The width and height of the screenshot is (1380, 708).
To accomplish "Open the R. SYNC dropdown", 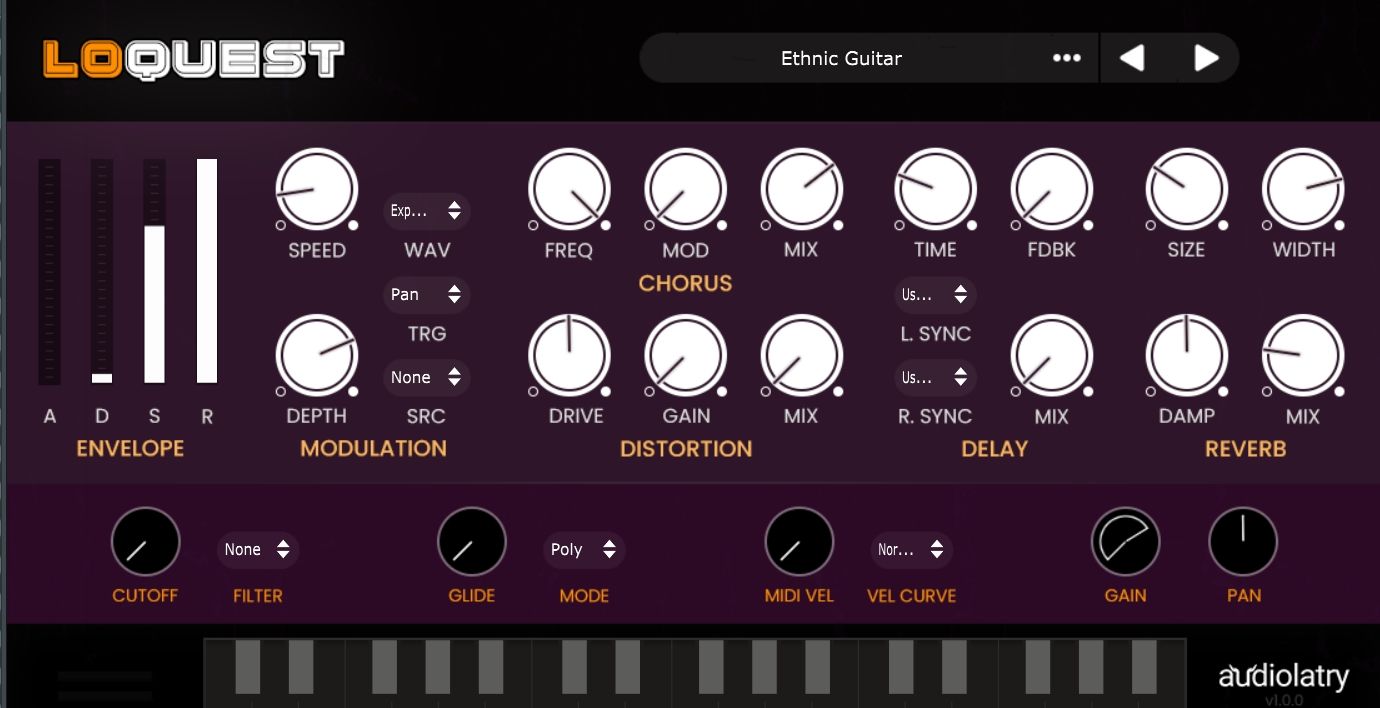I will pos(935,377).
